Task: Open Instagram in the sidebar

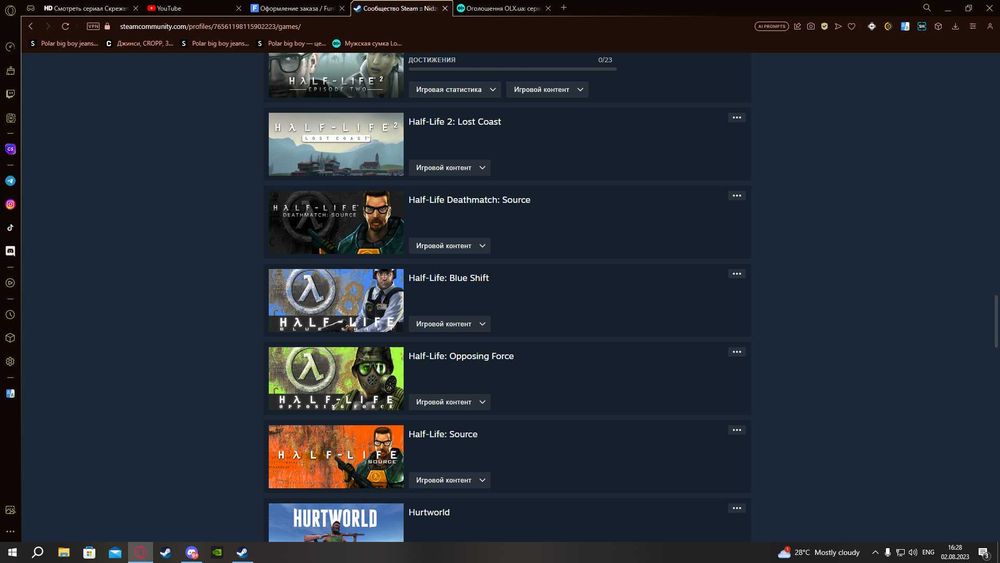Action: 10,205
